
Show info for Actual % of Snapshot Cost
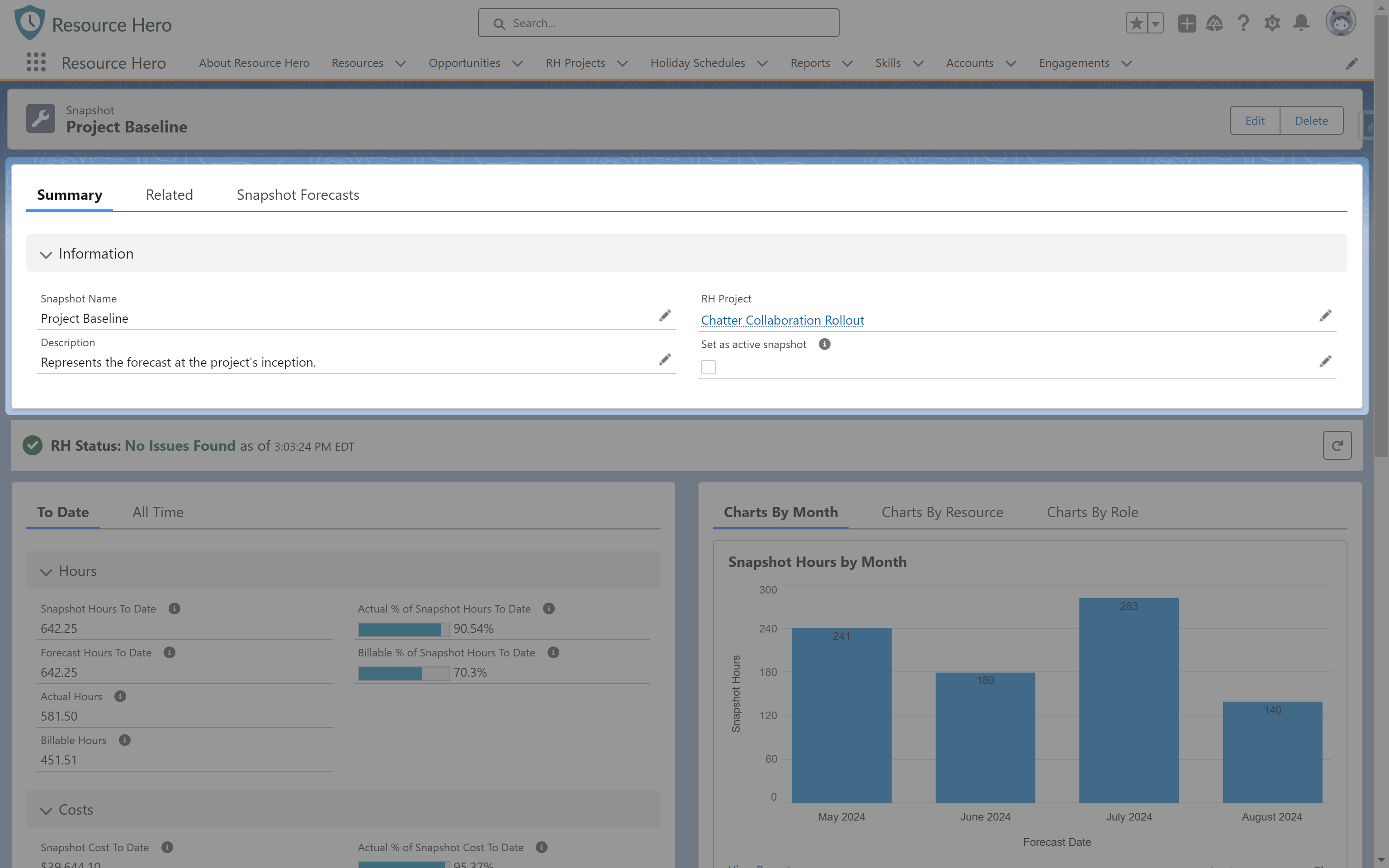[541, 847]
